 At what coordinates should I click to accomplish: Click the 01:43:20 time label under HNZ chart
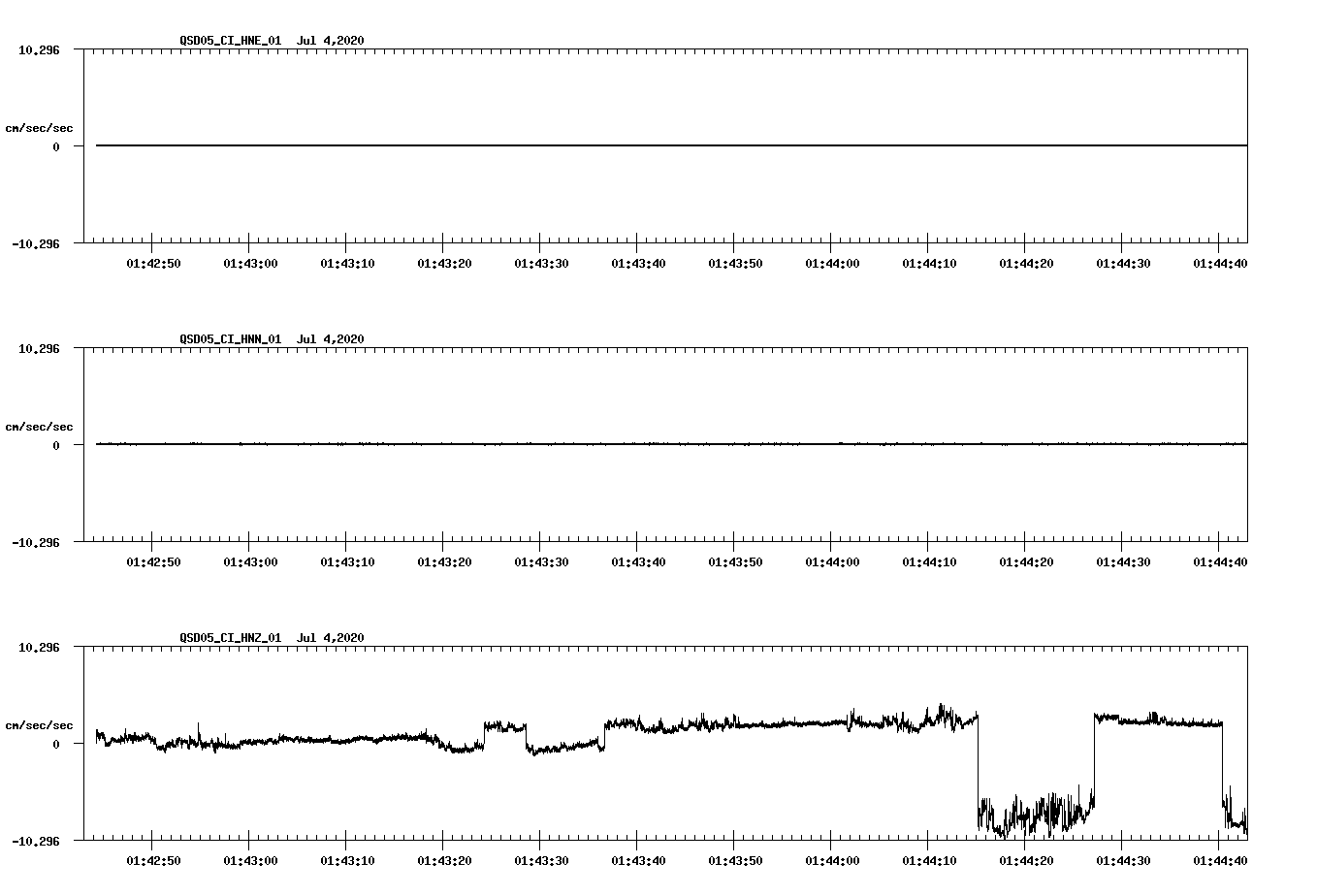pos(444,861)
